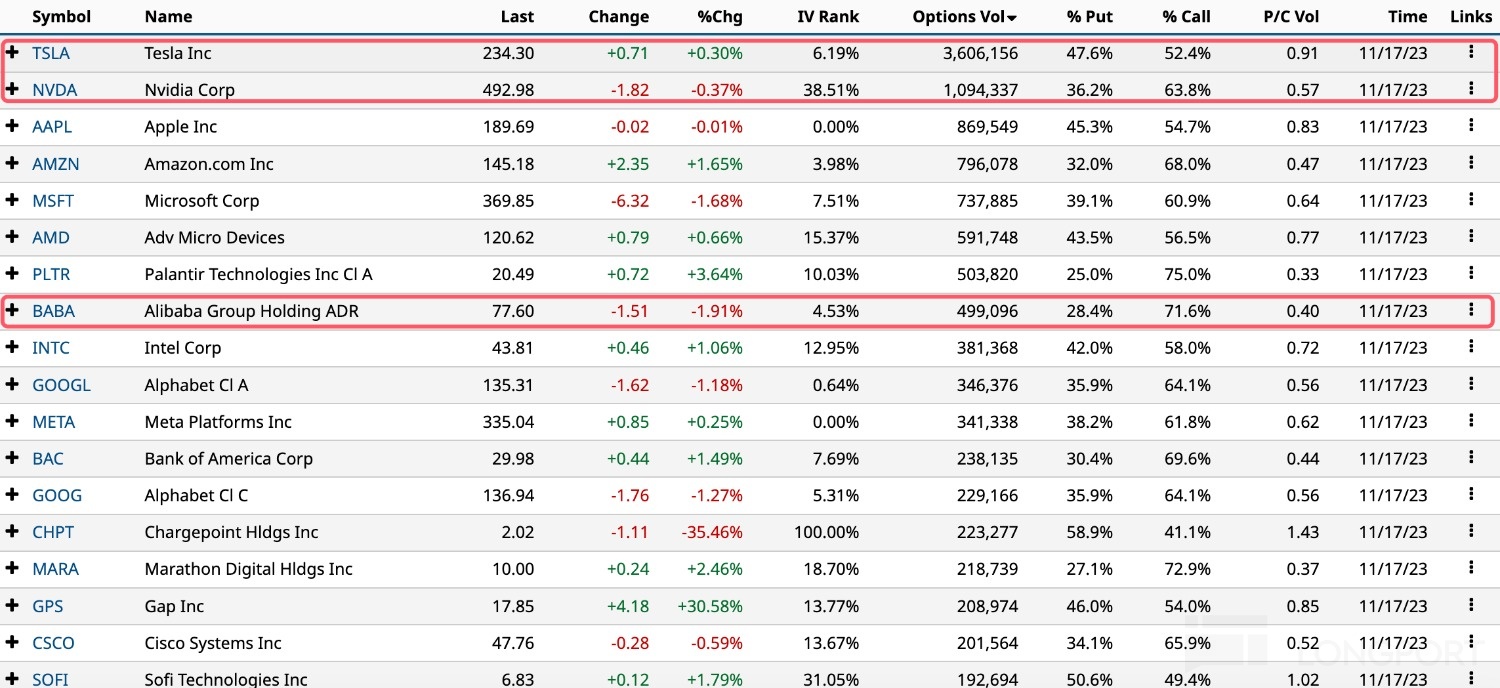The image size is (1500, 688).
Task: Follow the MSFT symbol link
Action: (x=53, y=201)
